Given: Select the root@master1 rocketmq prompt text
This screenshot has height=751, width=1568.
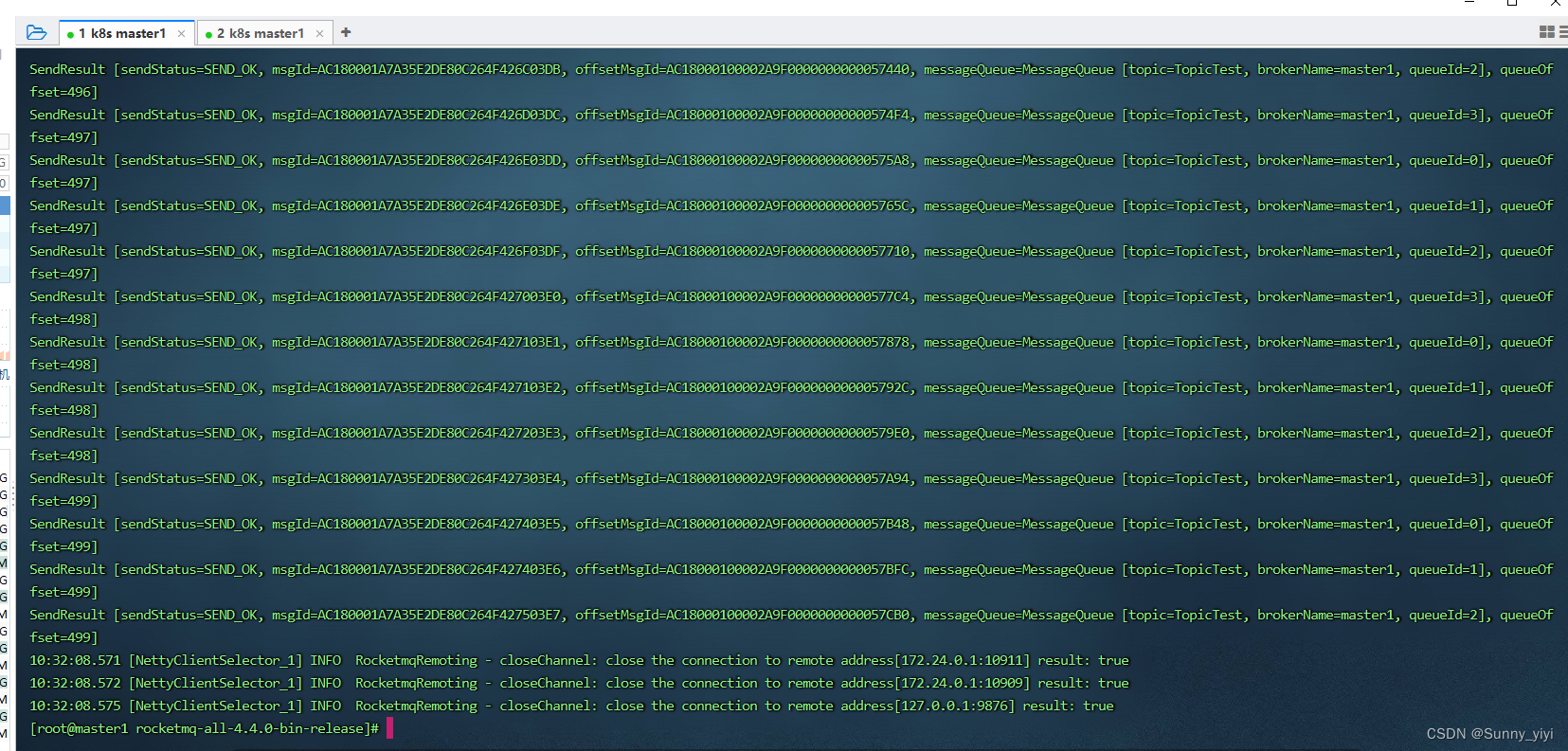Looking at the screenshot, I should pos(204,728).
